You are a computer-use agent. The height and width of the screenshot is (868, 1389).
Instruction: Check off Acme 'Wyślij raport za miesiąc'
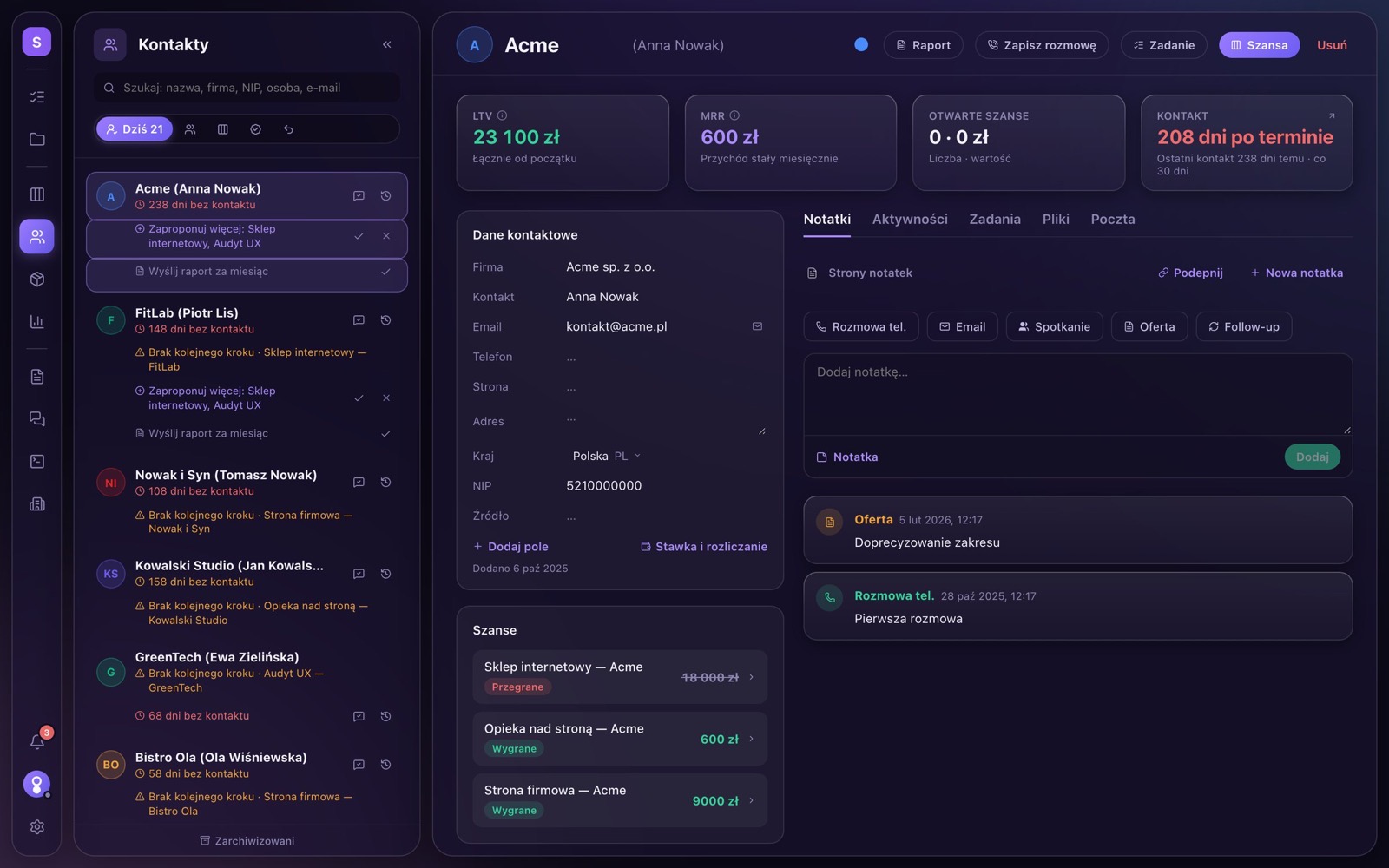pos(385,272)
